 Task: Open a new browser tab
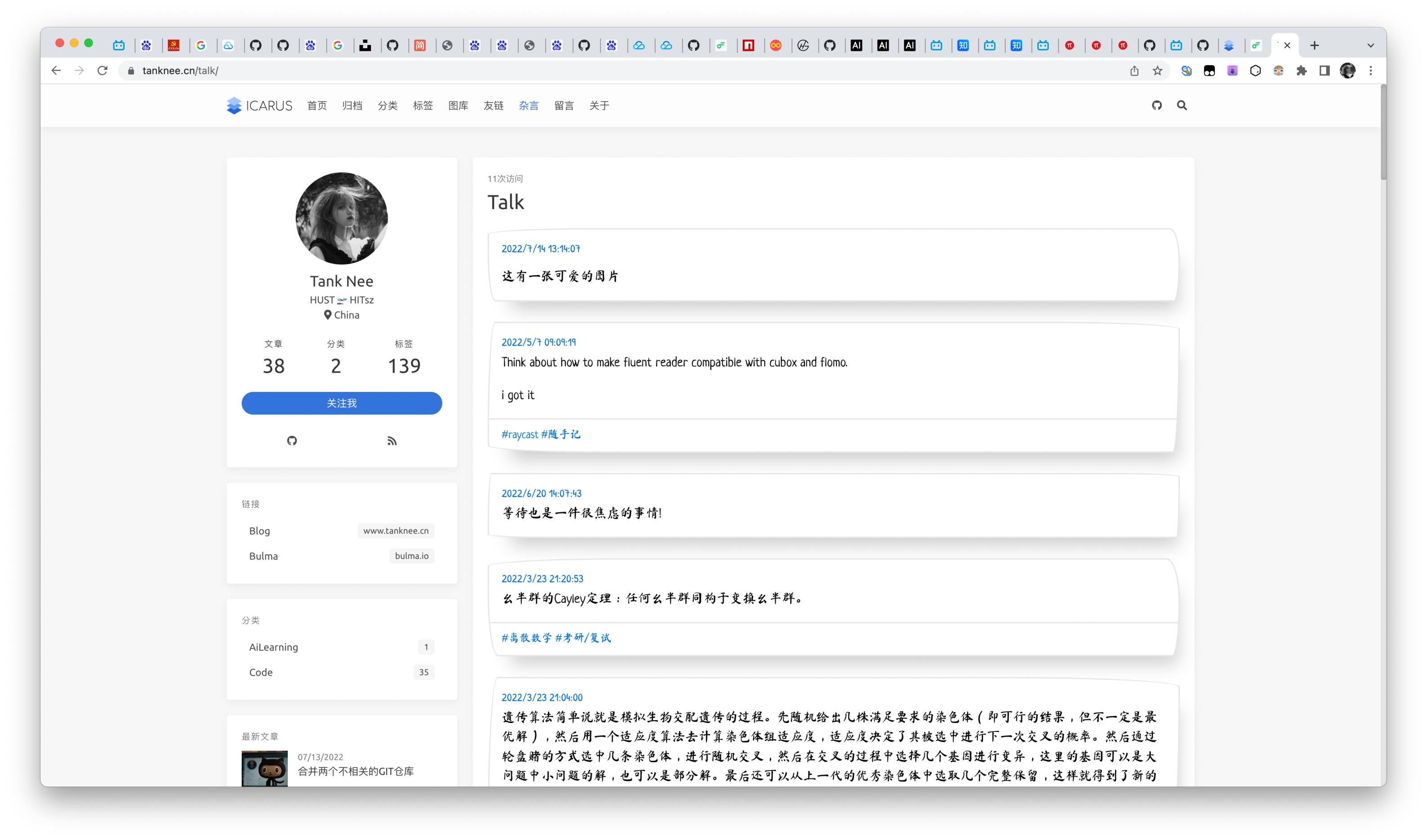(1315, 45)
